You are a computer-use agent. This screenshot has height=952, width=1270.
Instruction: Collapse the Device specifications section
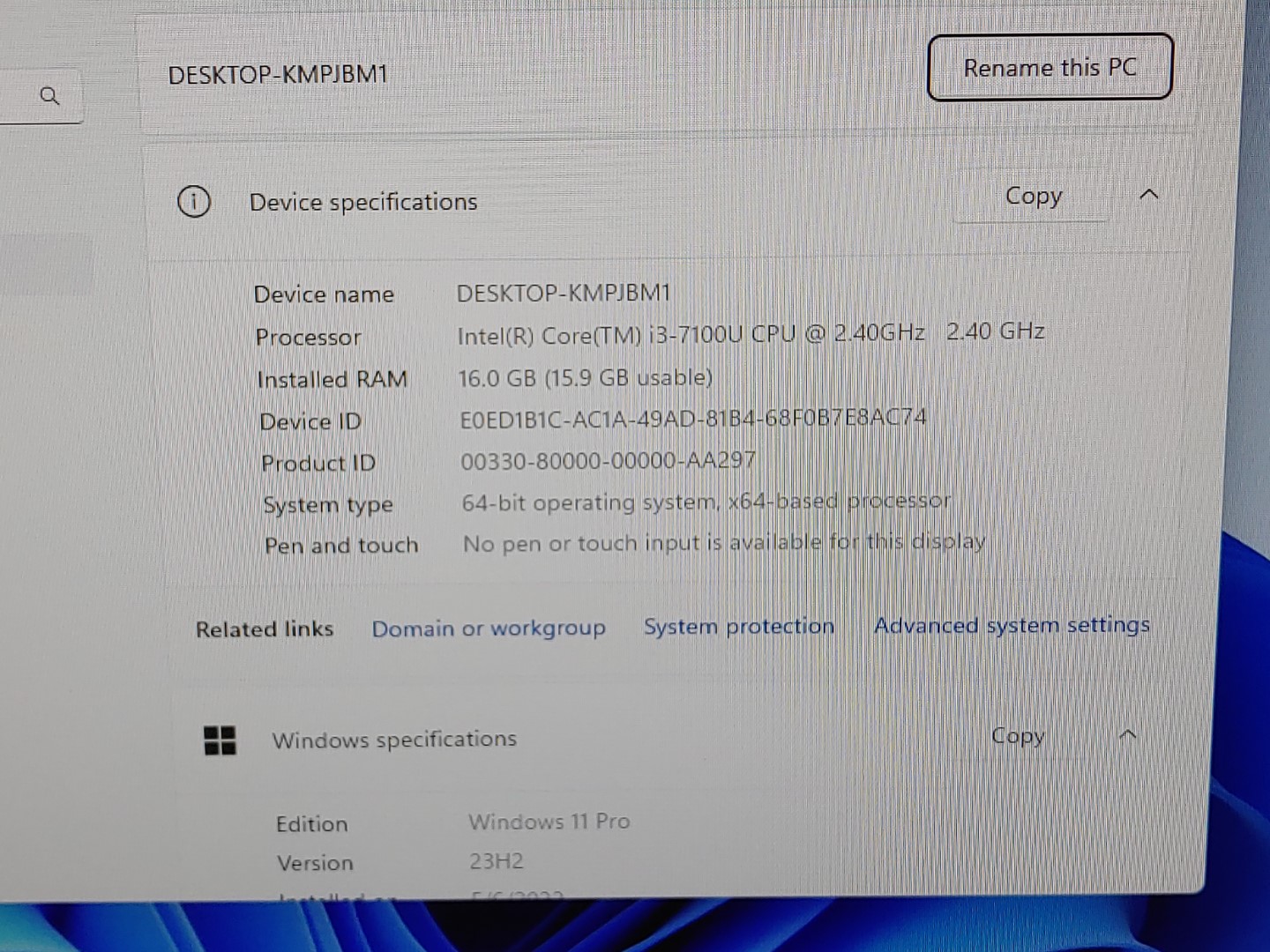pyautogui.click(x=1148, y=194)
